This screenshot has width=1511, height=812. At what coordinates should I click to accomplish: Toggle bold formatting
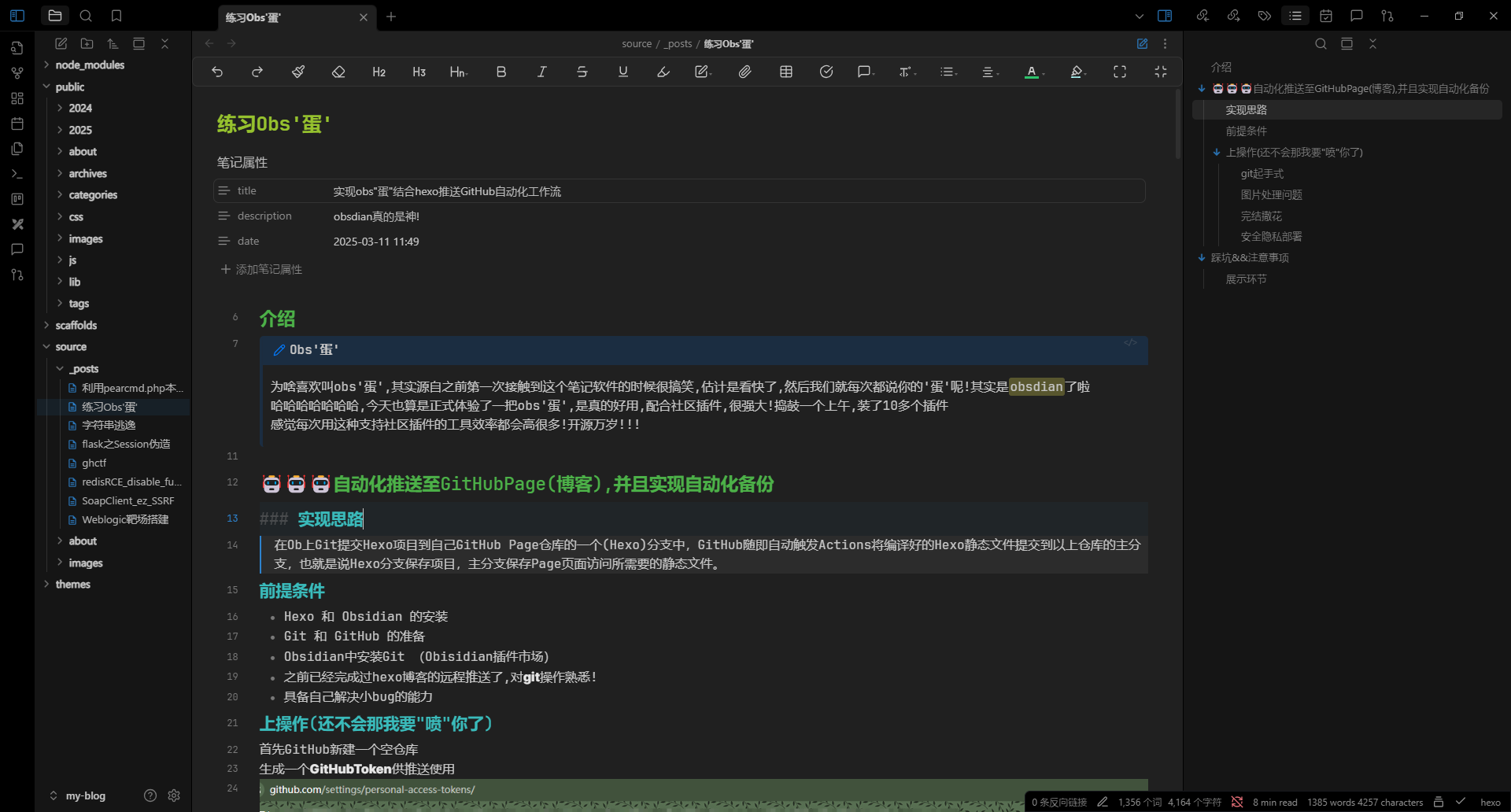[x=501, y=72]
